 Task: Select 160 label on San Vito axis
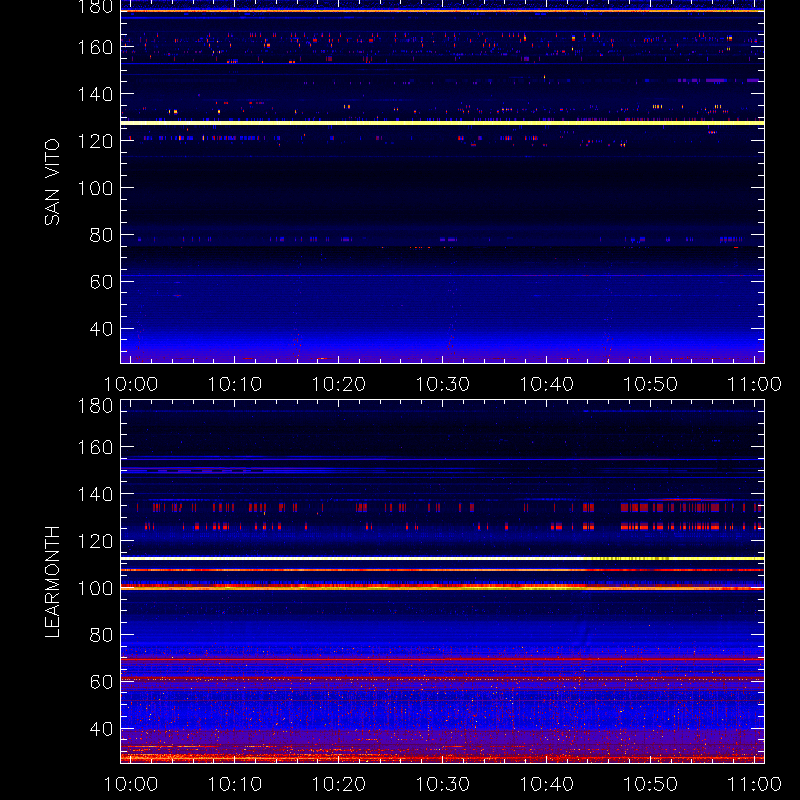[x=95, y=47]
